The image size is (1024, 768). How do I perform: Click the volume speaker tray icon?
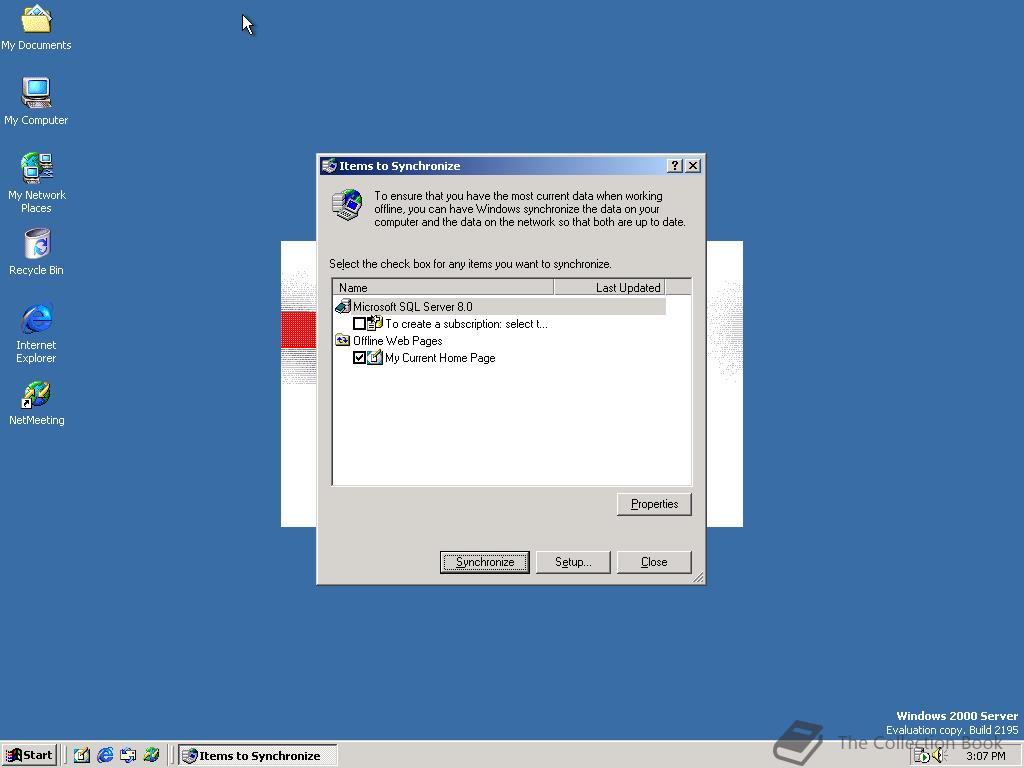pyautogui.click(x=939, y=756)
